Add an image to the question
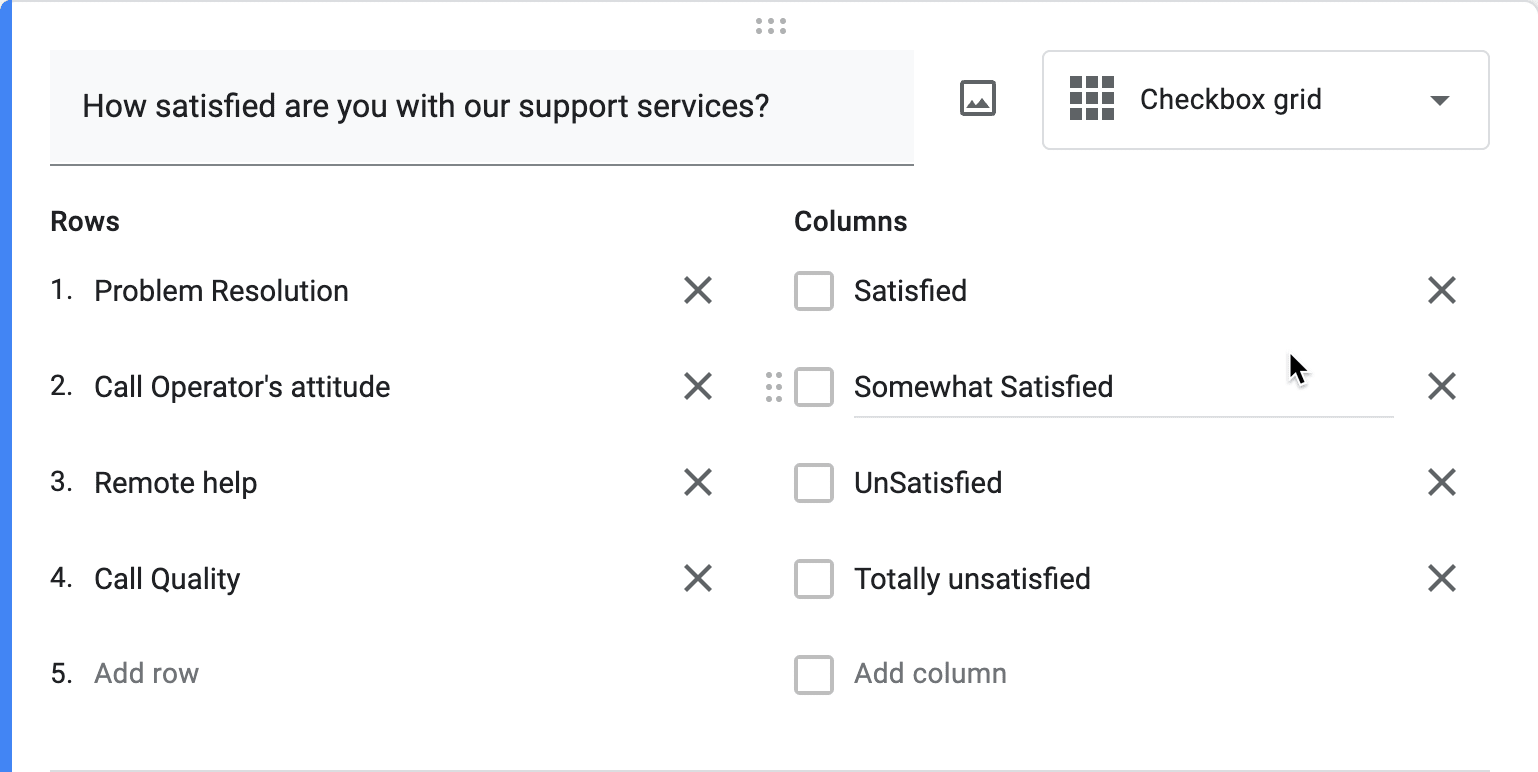 [977, 98]
